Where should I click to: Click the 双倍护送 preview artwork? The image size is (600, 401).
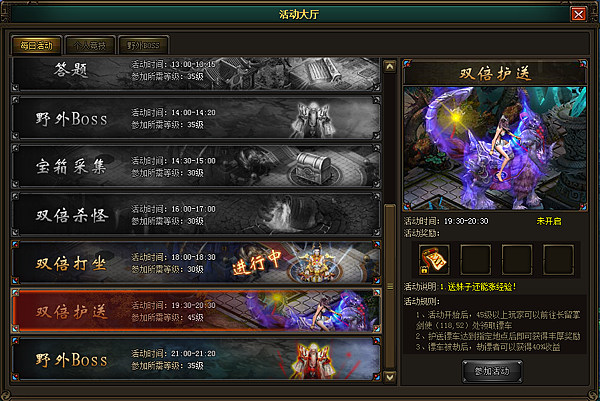(x=494, y=148)
